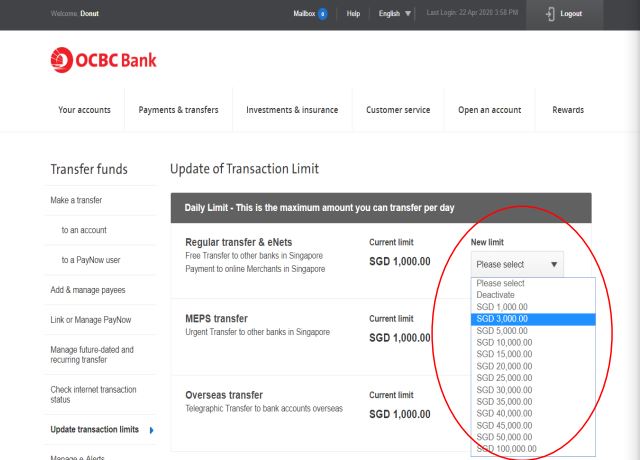This screenshot has width=640, height=460.
Task: Open the New limit Please select dropdown
Action: [x=517, y=265]
